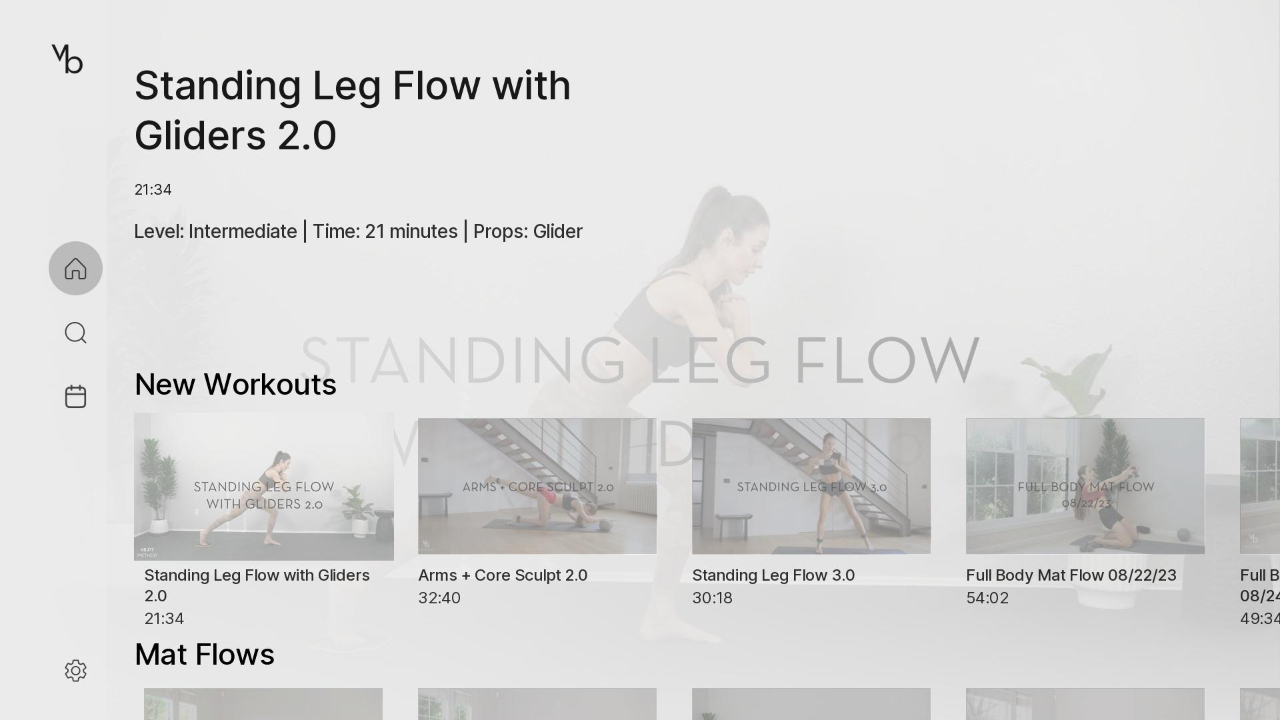
Task: Open Arms + Core Sculpt 2.0 thumbnail
Action: (537, 486)
